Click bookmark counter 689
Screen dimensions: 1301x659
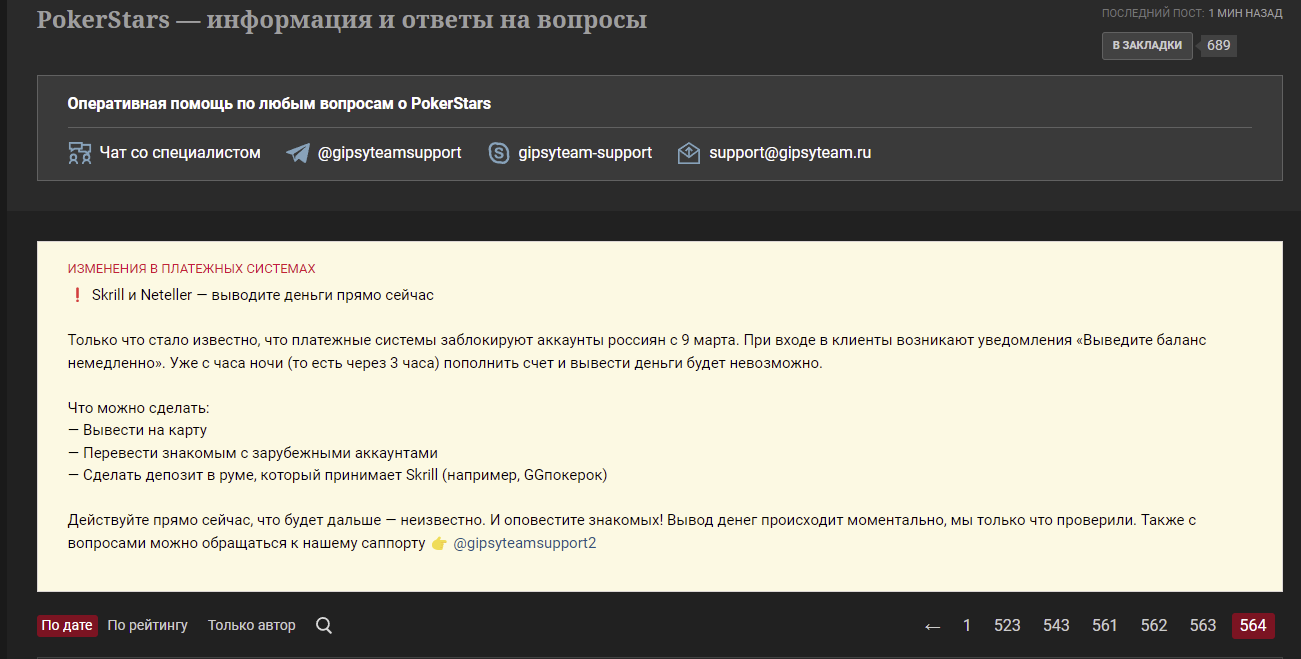pyautogui.click(x=1217, y=45)
